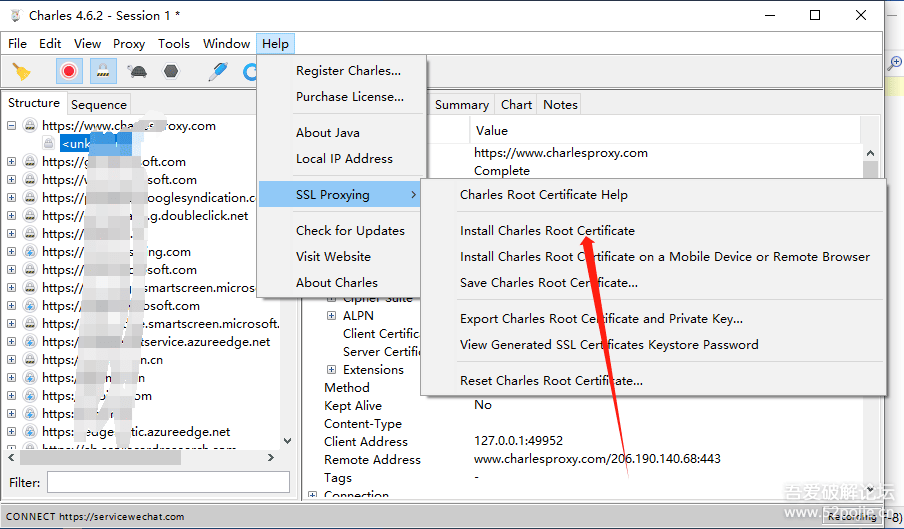Expand the doubleclick.net host node

[12, 216]
